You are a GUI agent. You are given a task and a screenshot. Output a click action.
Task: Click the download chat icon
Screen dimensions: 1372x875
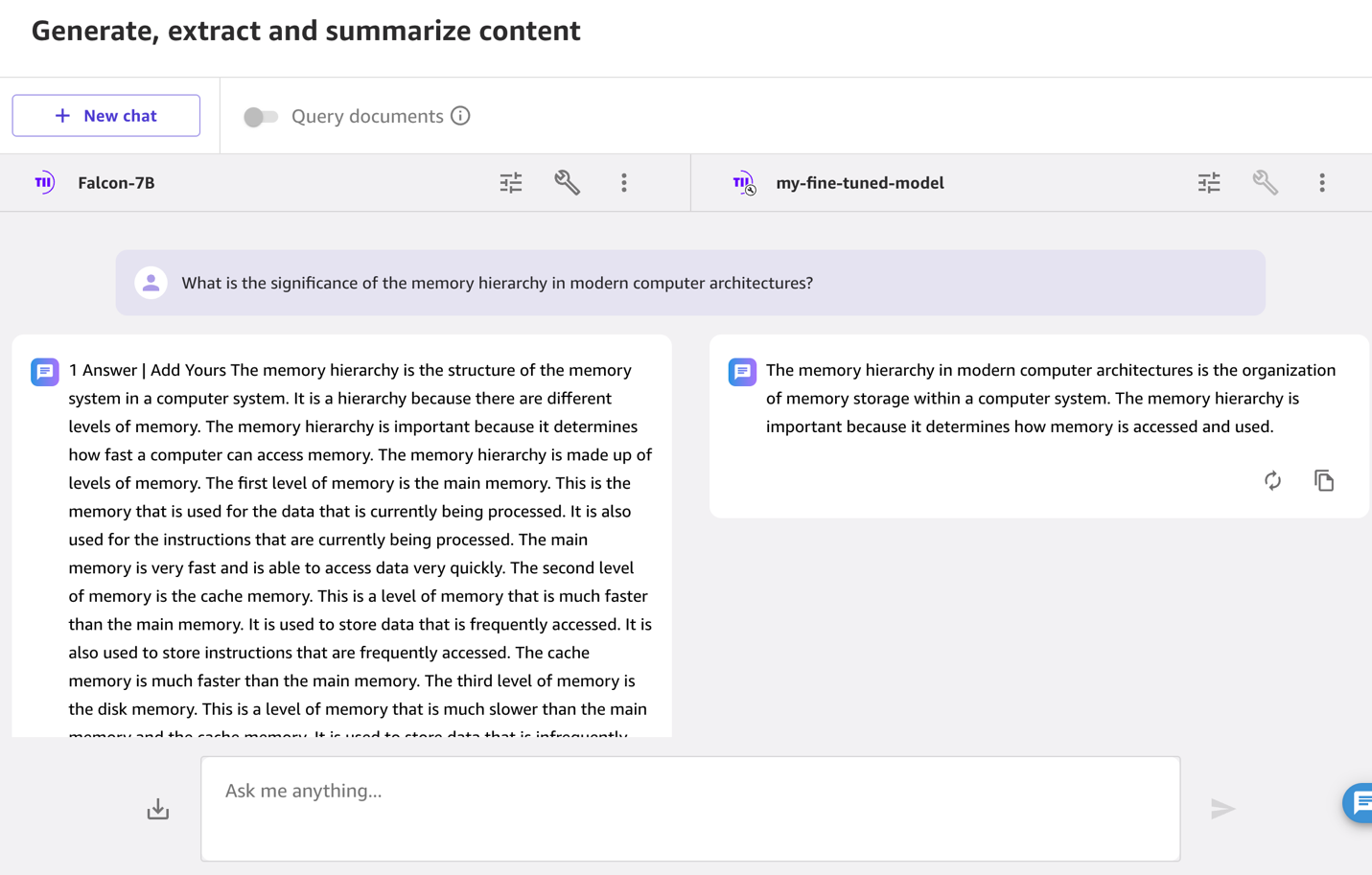tap(158, 809)
